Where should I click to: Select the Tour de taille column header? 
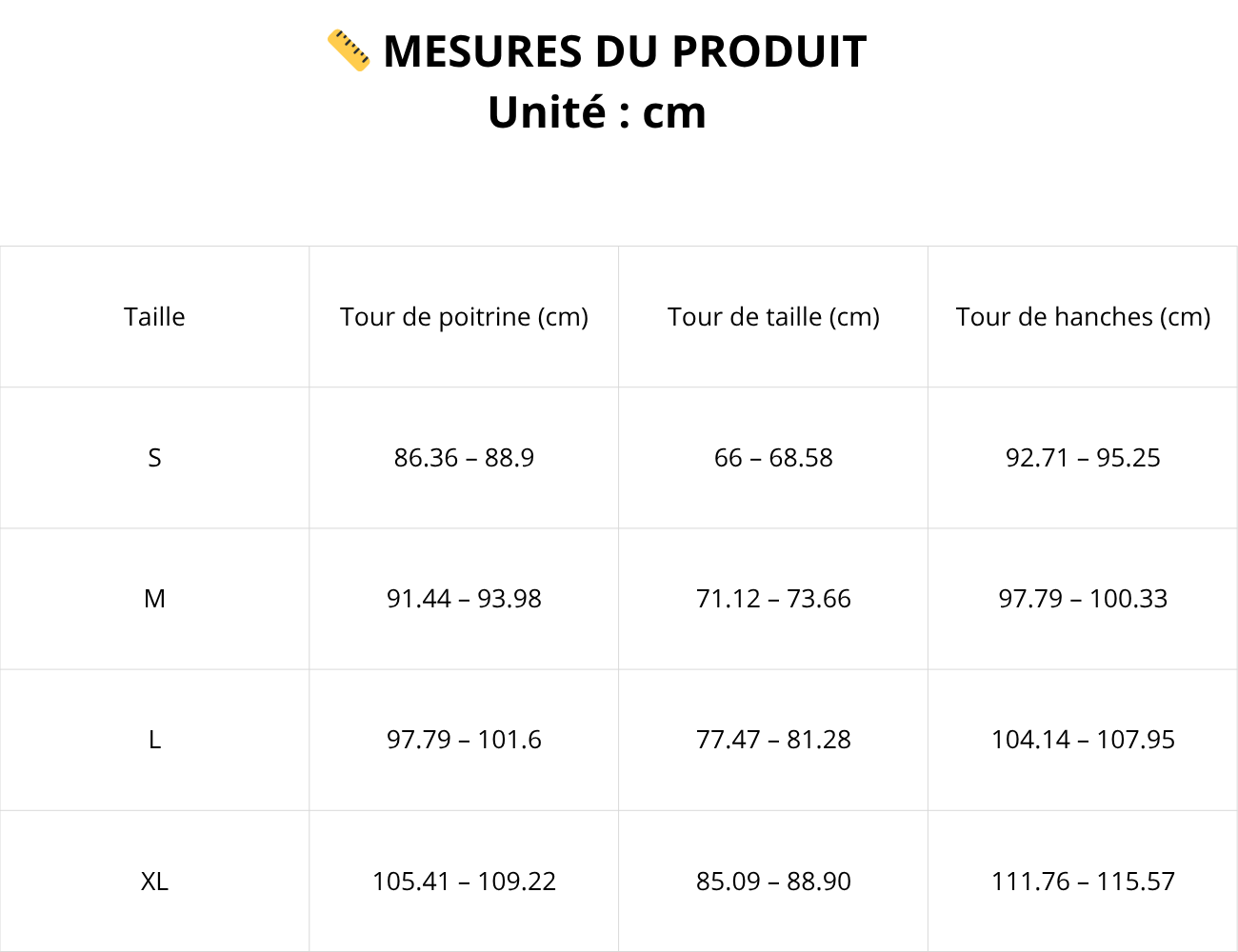click(x=773, y=317)
